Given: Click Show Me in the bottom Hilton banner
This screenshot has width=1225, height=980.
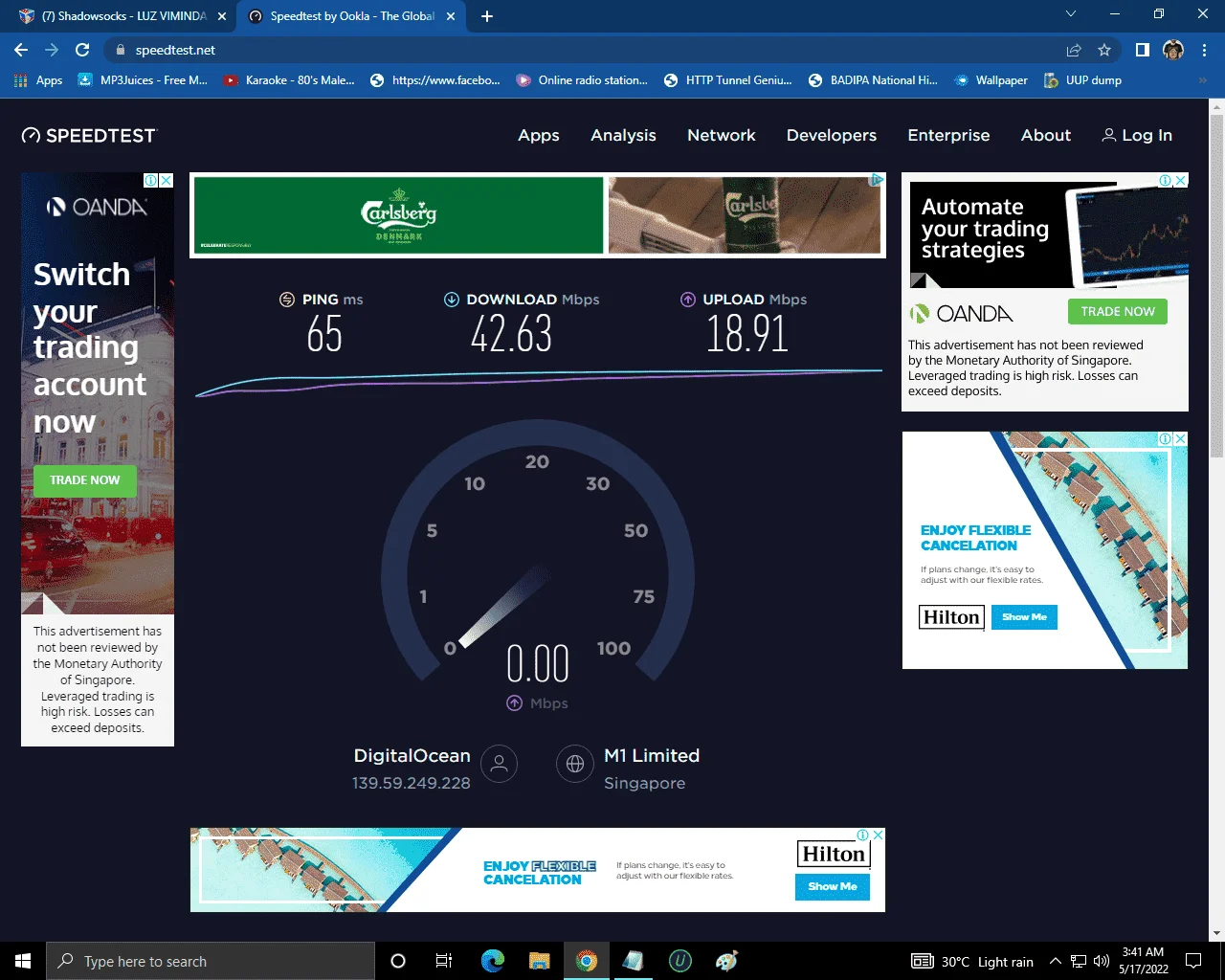Looking at the screenshot, I should click(x=833, y=886).
